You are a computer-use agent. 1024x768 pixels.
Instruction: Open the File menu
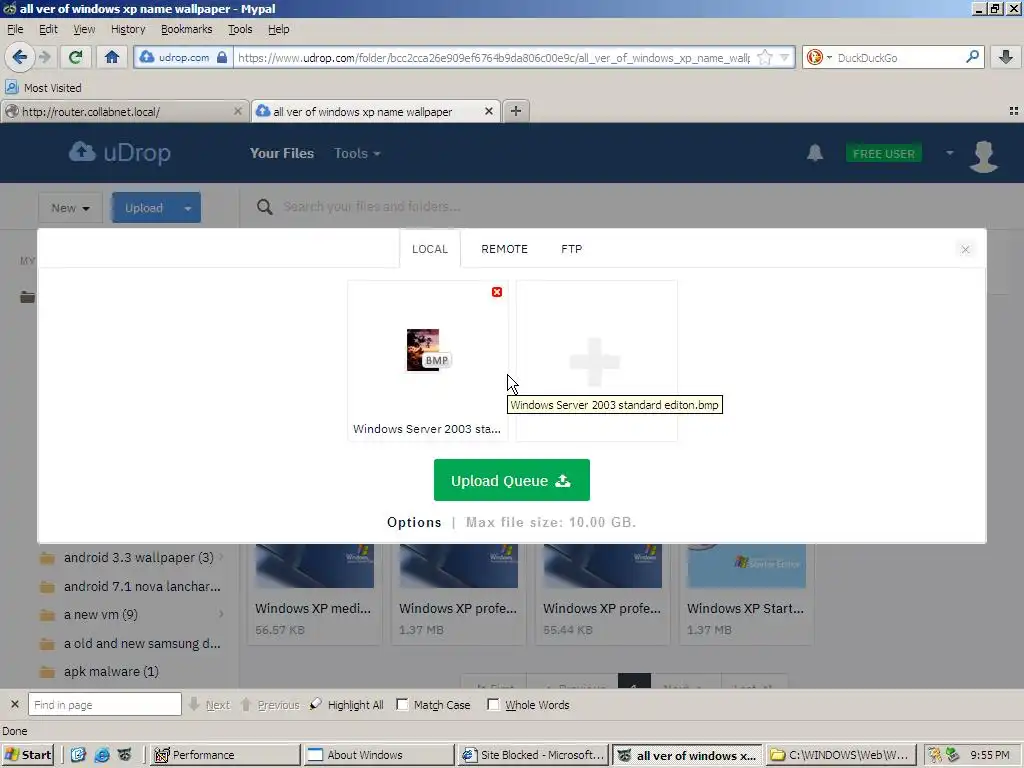pyautogui.click(x=15, y=29)
